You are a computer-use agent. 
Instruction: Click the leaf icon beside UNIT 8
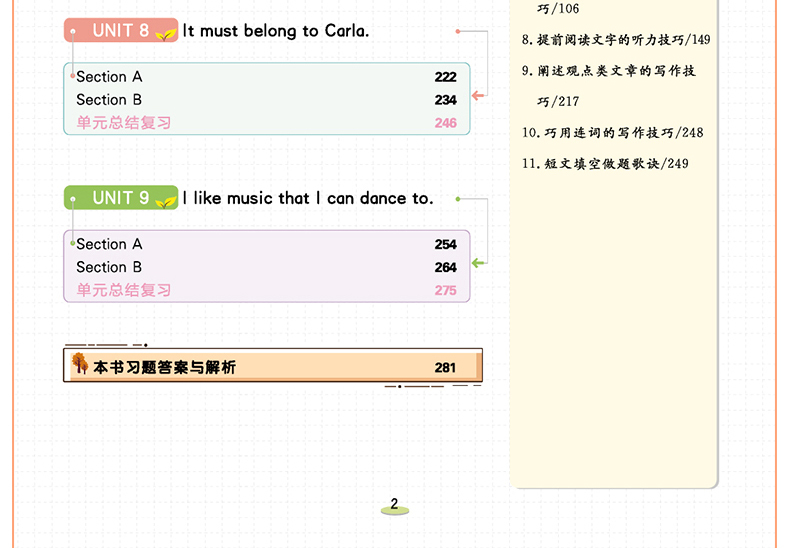point(166,33)
